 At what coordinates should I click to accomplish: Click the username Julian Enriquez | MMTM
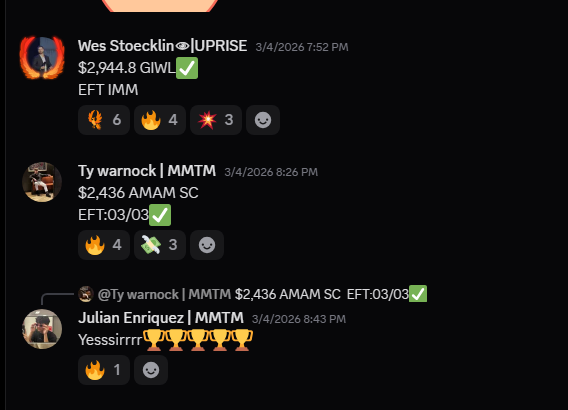coord(161,318)
